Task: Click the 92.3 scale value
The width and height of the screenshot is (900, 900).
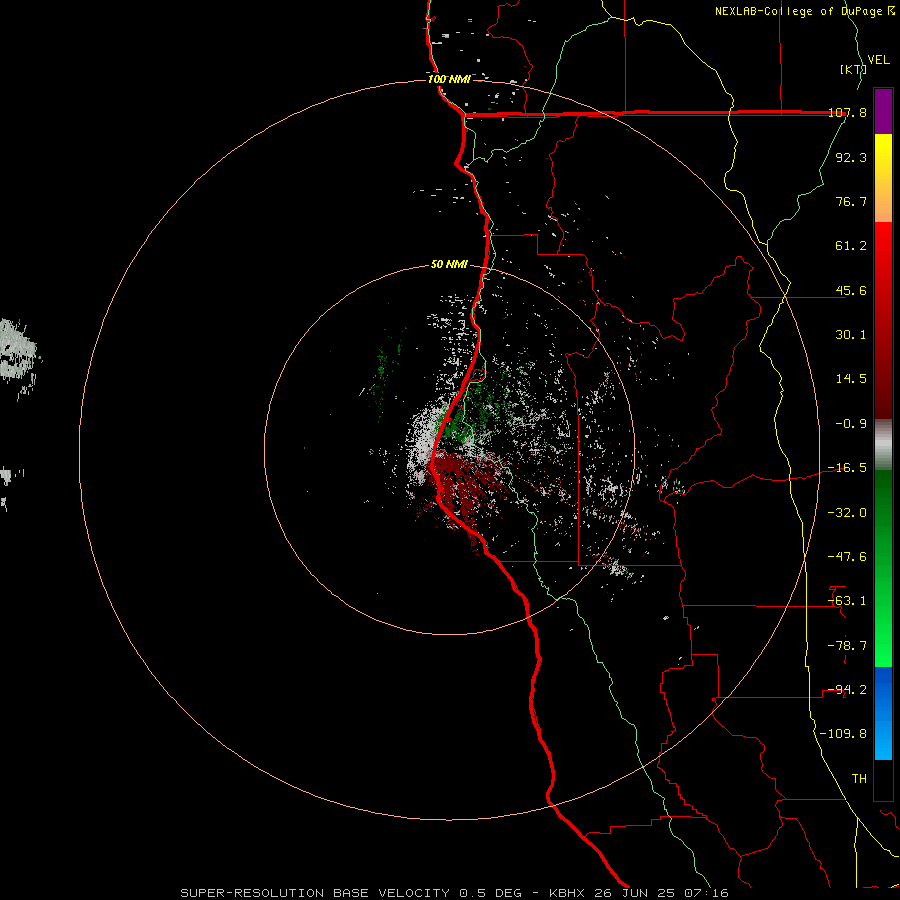Action: (851, 157)
